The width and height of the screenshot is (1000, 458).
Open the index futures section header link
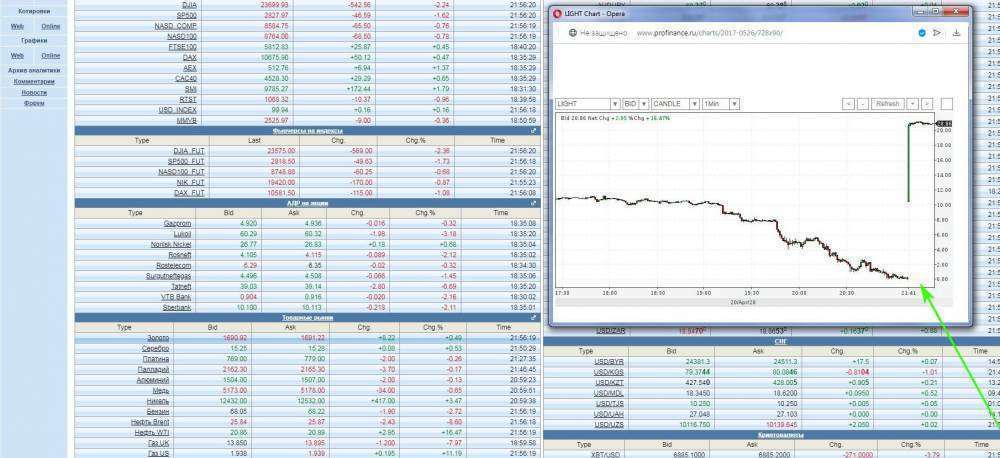(307, 131)
